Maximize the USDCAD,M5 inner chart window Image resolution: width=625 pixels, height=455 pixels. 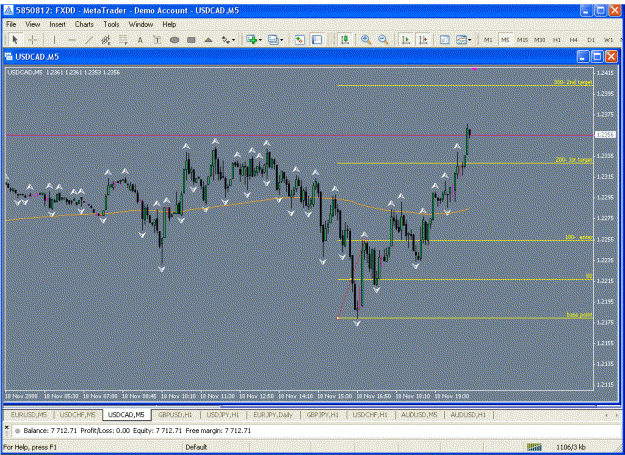point(597,57)
